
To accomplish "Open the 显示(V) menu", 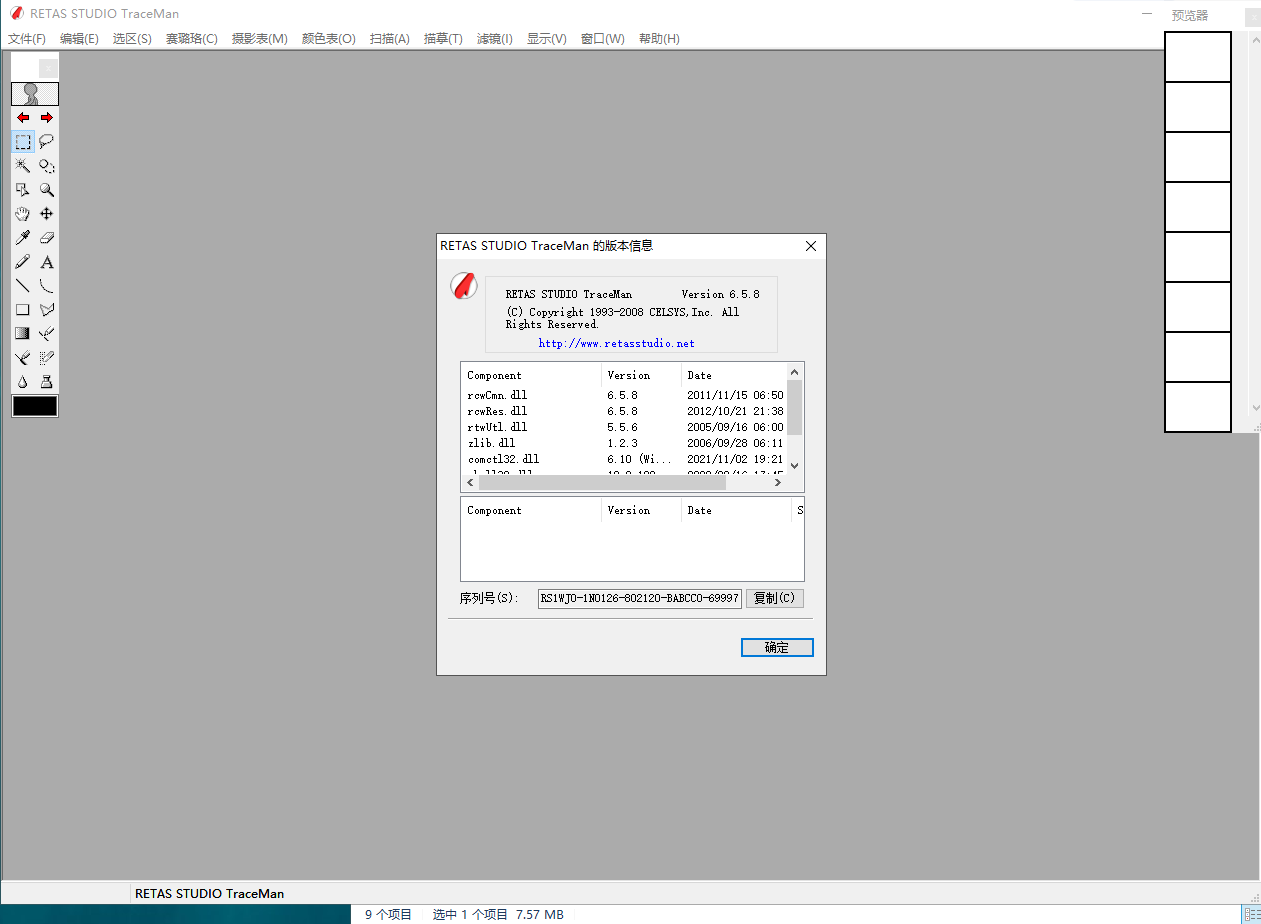I will tap(547, 39).
